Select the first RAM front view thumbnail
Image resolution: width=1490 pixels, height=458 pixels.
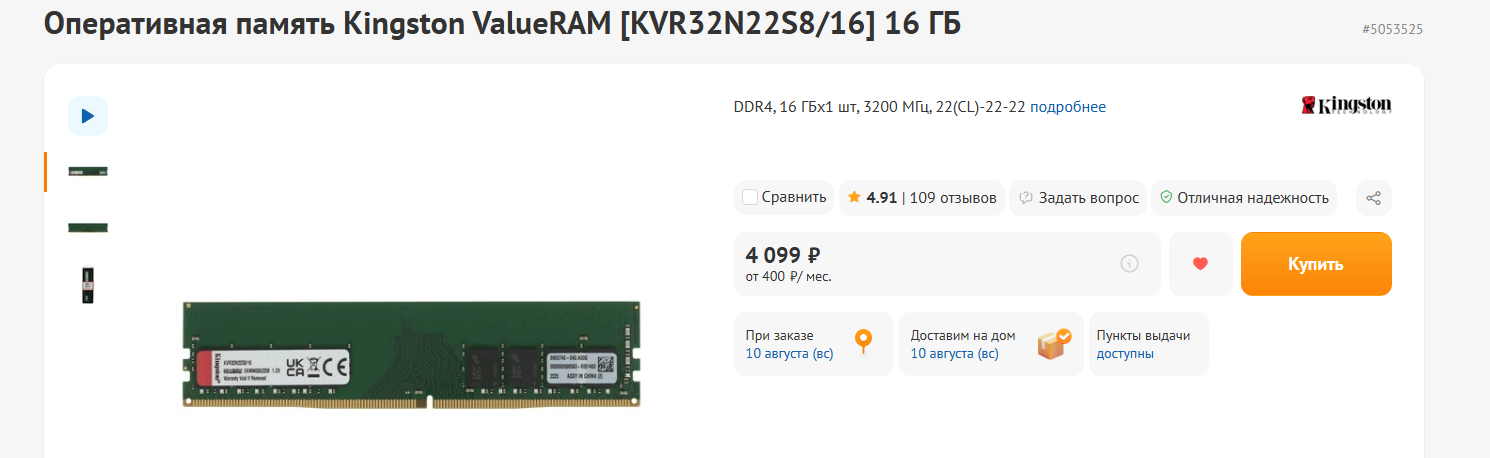pos(88,171)
